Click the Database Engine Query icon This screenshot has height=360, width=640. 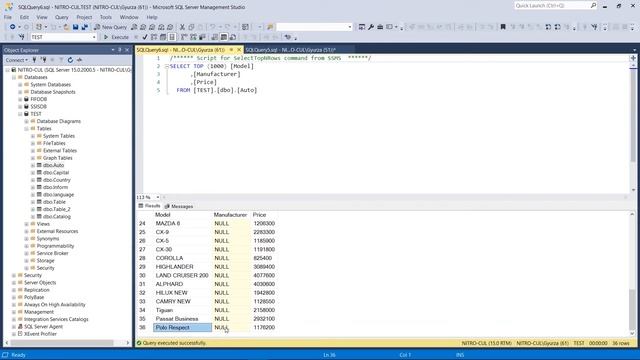pos(134,27)
